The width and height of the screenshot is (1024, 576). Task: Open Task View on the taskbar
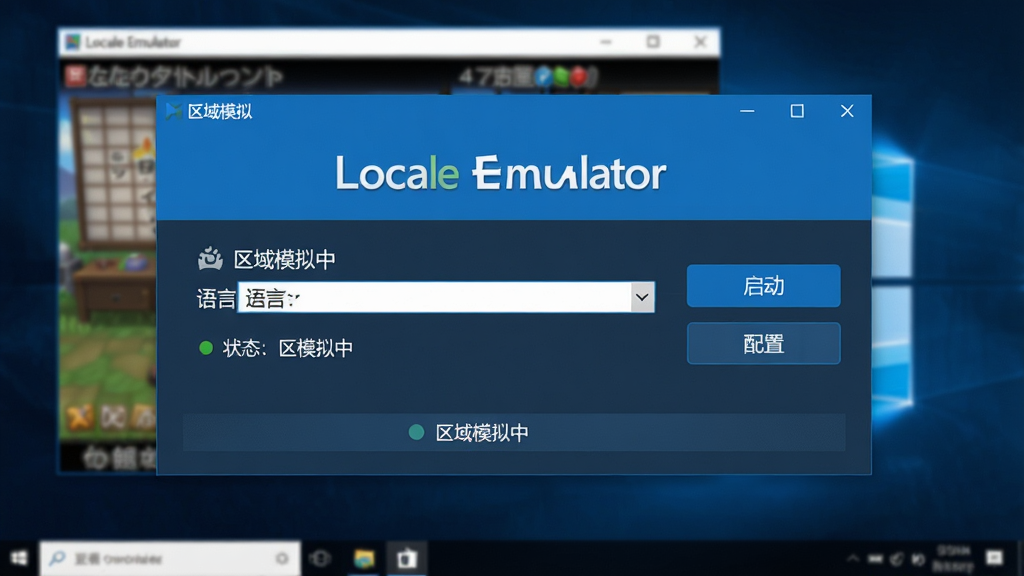tap(320, 558)
